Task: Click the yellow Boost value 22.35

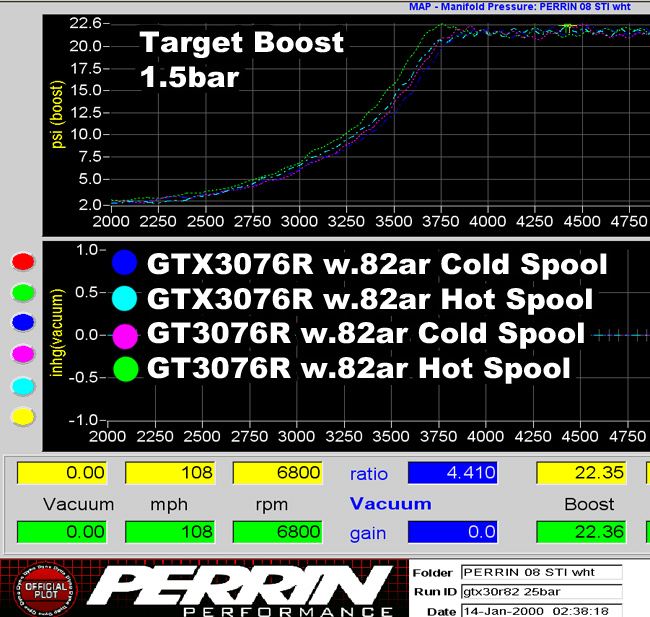Action: (x=581, y=473)
